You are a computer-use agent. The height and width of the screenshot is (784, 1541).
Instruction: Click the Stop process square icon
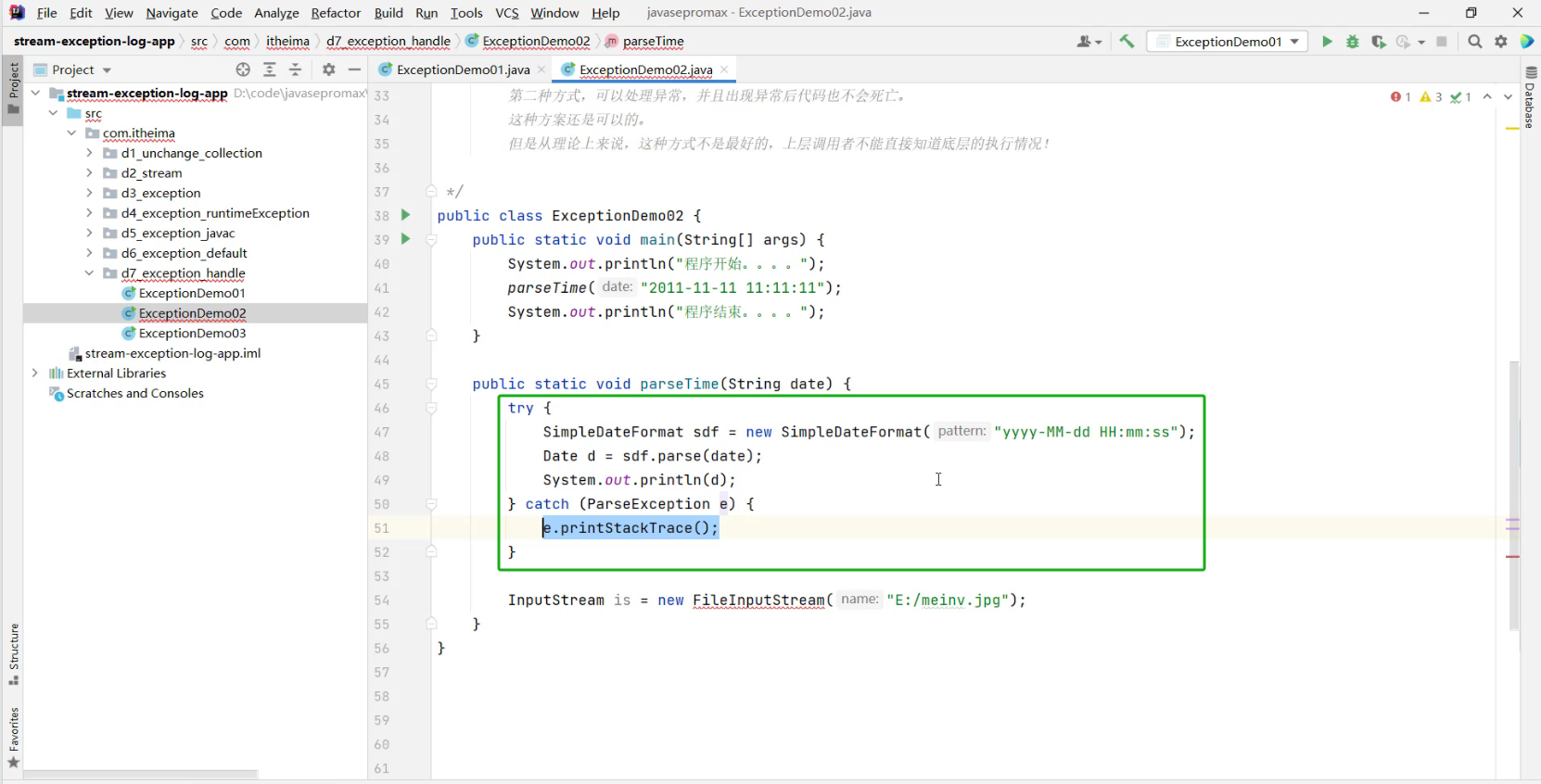point(1442,42)
